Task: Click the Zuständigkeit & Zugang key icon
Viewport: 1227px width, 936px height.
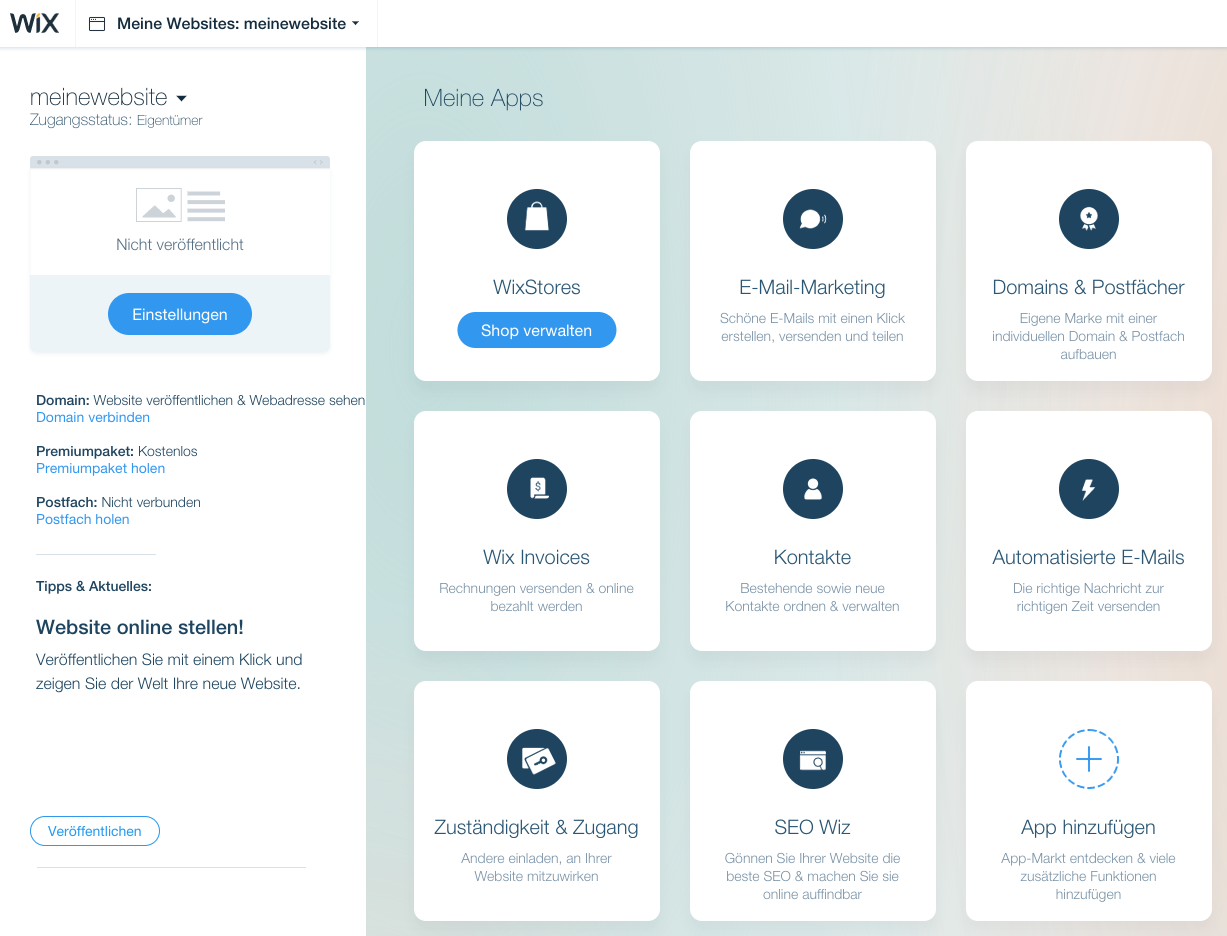Action: pyautogui.click(x=537, y=759)
